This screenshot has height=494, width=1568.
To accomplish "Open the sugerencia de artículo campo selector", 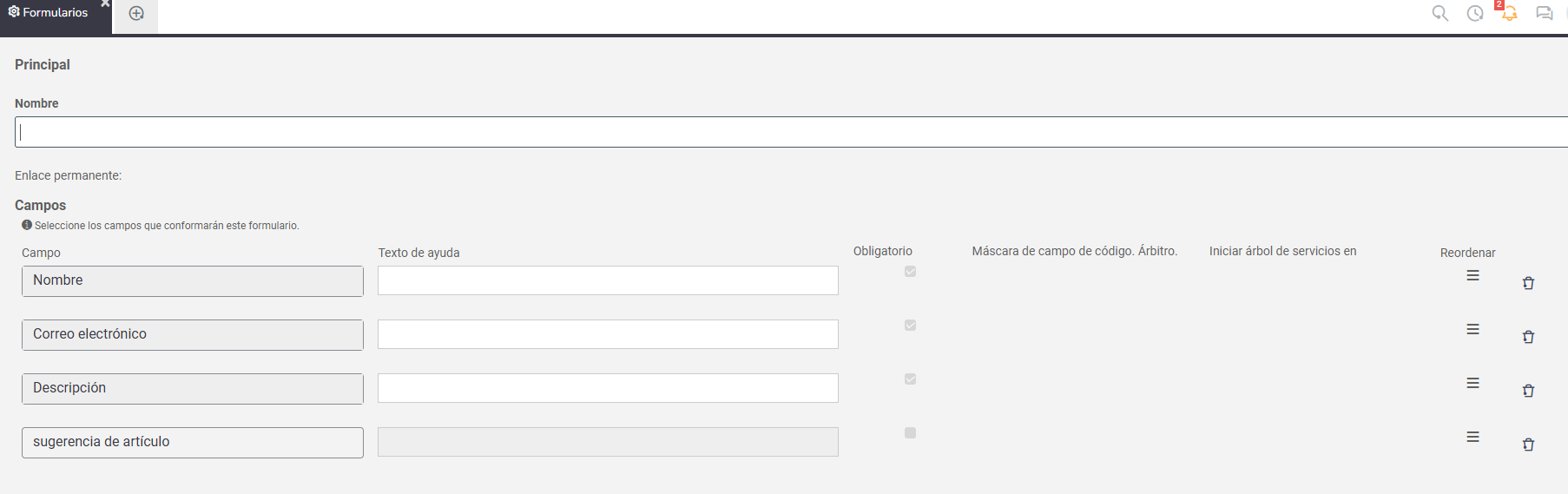I will pos(193,443).
